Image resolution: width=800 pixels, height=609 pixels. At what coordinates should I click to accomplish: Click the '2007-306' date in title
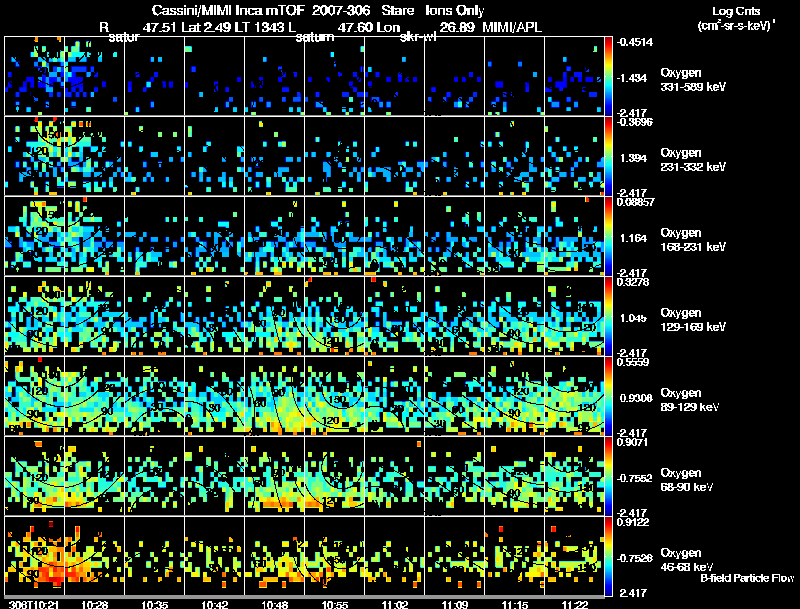pos(341,10)
